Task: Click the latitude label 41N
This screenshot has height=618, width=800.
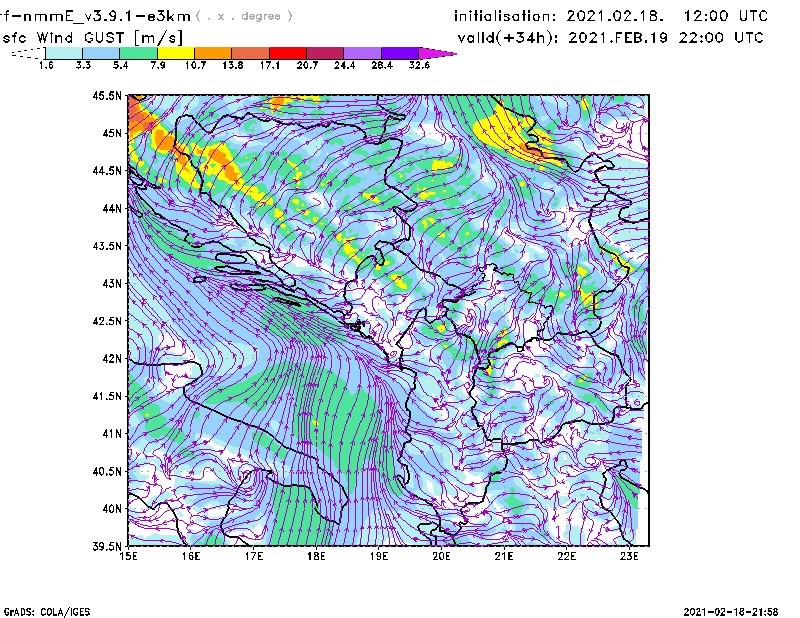Action: pos(112,434)
